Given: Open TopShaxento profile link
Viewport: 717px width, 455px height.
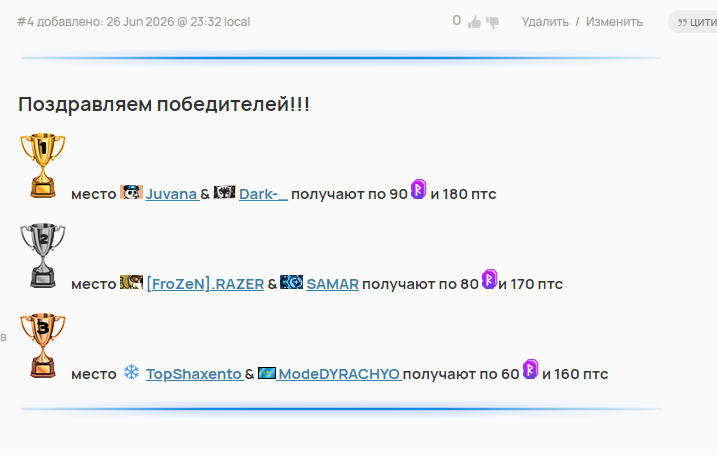Looking at the screenshot, I should coord(195,374).
